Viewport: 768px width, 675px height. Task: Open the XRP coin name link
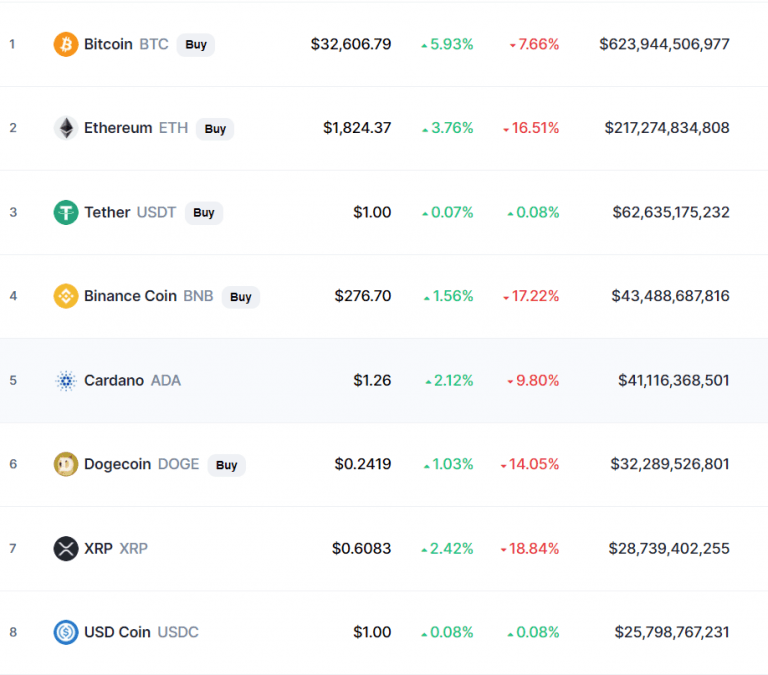(x=116, y=549)
